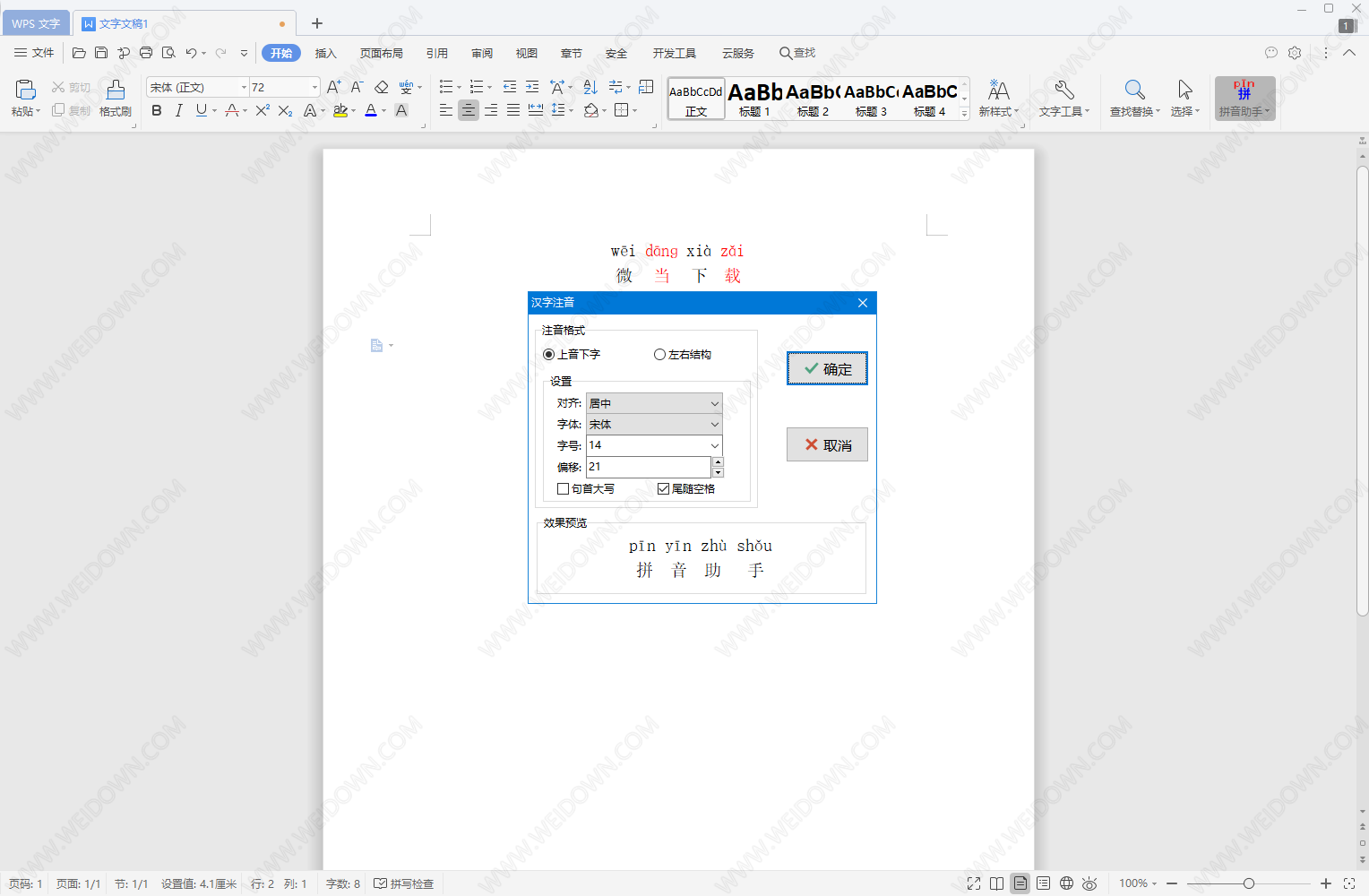Align paragraph text to the right
This screenshot has height=896, width=1369.
point(490,110)
